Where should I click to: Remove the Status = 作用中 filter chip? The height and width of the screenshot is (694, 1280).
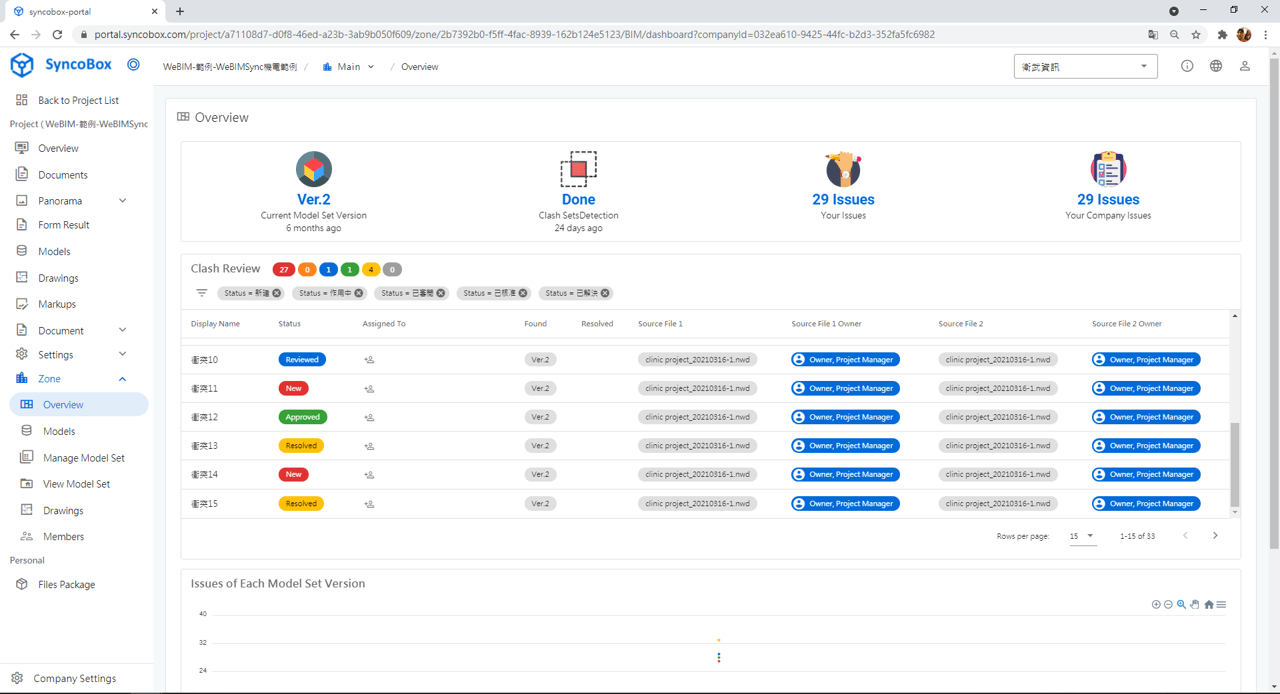tap(359, 293)
